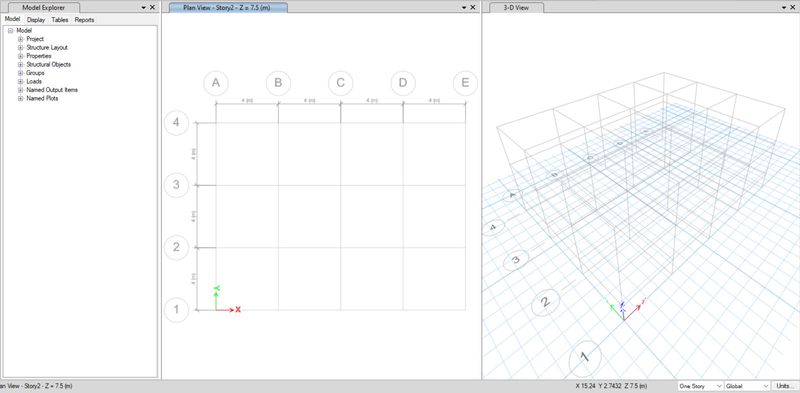800x393 pixels.
Task: Expand the Named Output Items node
Action: [20, 90]
